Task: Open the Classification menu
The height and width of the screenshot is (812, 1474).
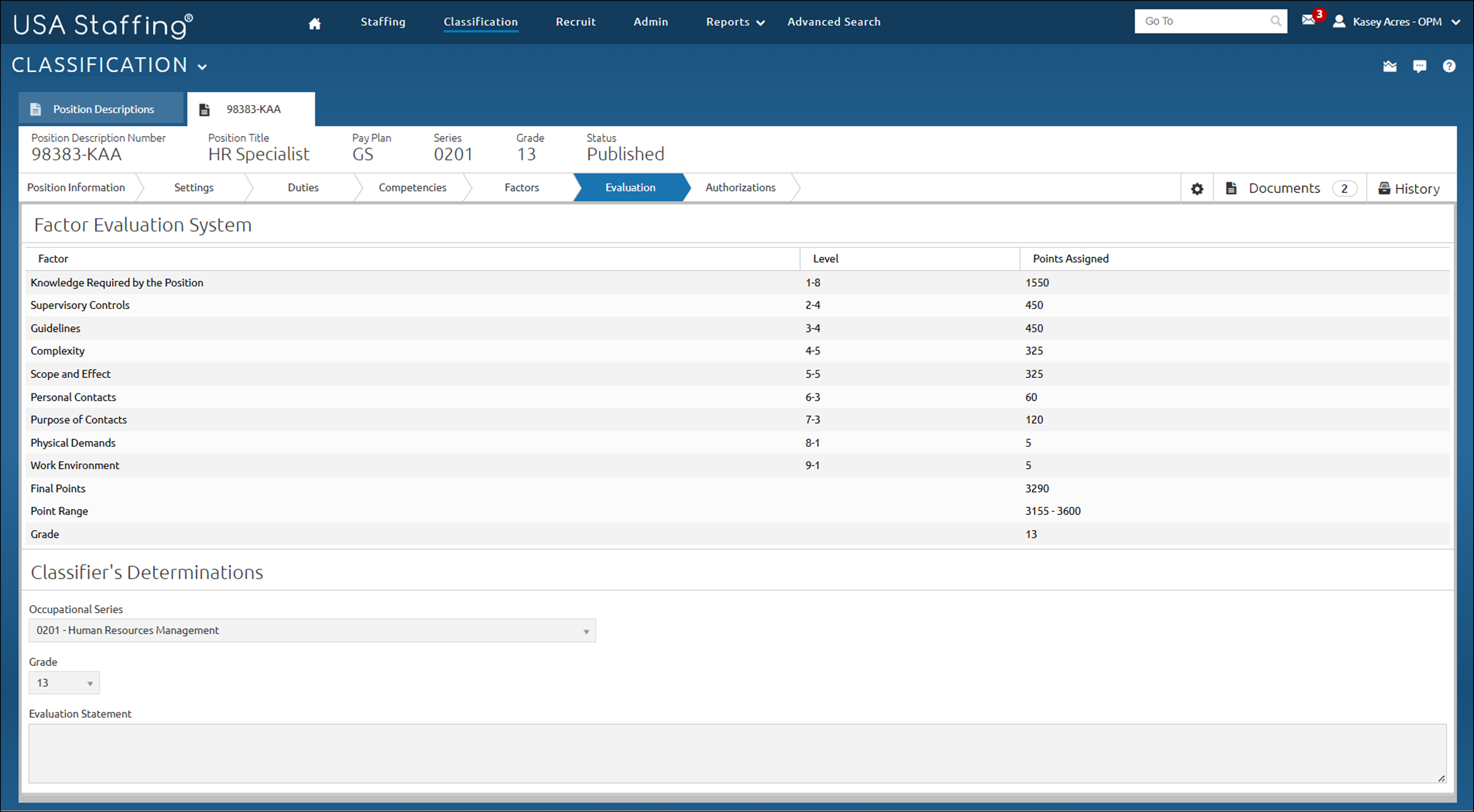Action: coord(481,22)
